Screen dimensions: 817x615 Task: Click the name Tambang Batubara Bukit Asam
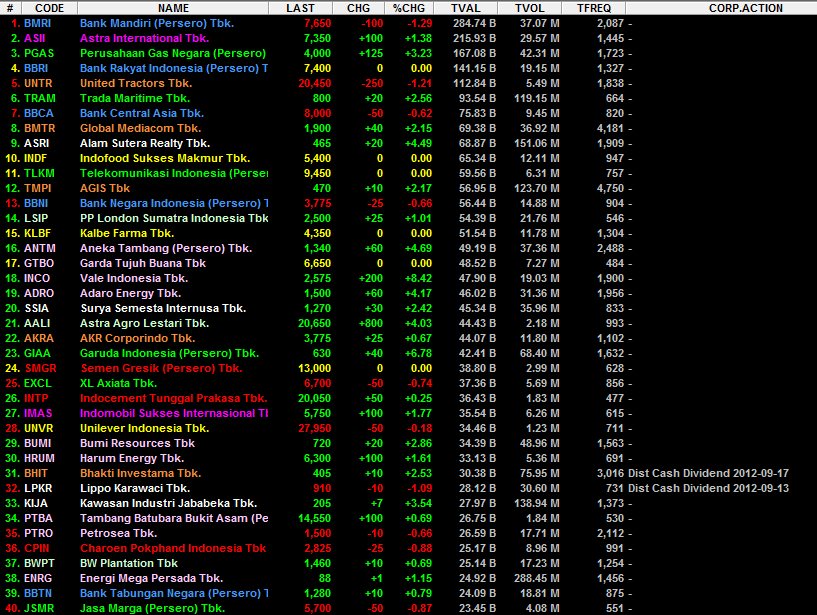[x=174, y=519]
